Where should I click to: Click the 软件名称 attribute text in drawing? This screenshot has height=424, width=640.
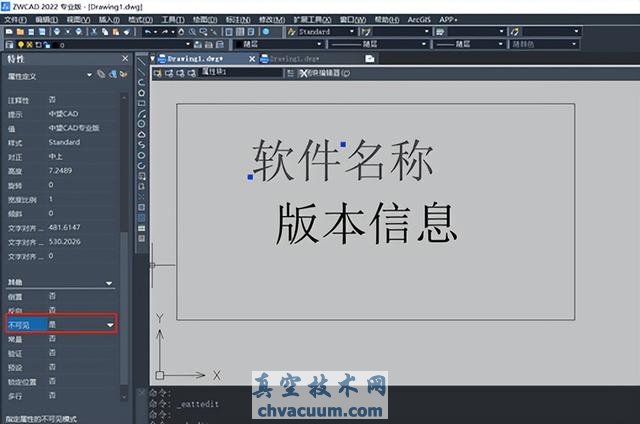[x=340, y=162]
